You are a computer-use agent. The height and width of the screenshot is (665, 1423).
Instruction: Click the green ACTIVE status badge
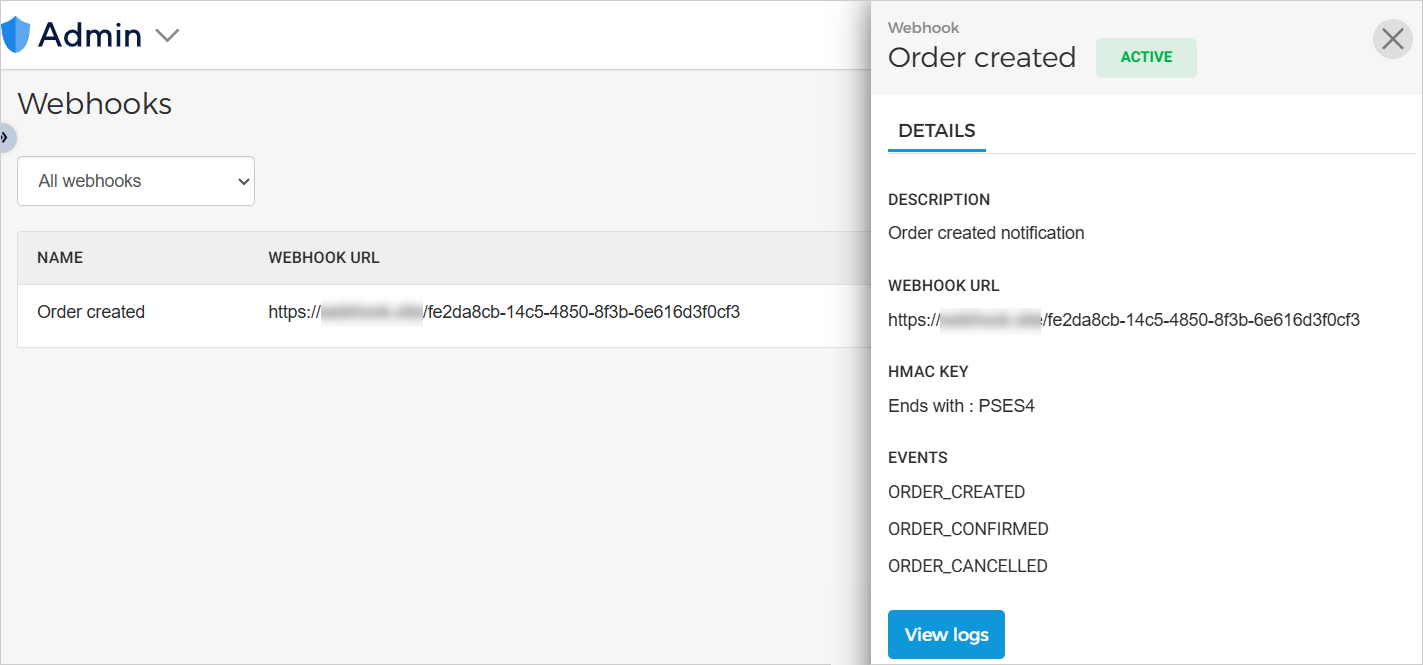1146,58
